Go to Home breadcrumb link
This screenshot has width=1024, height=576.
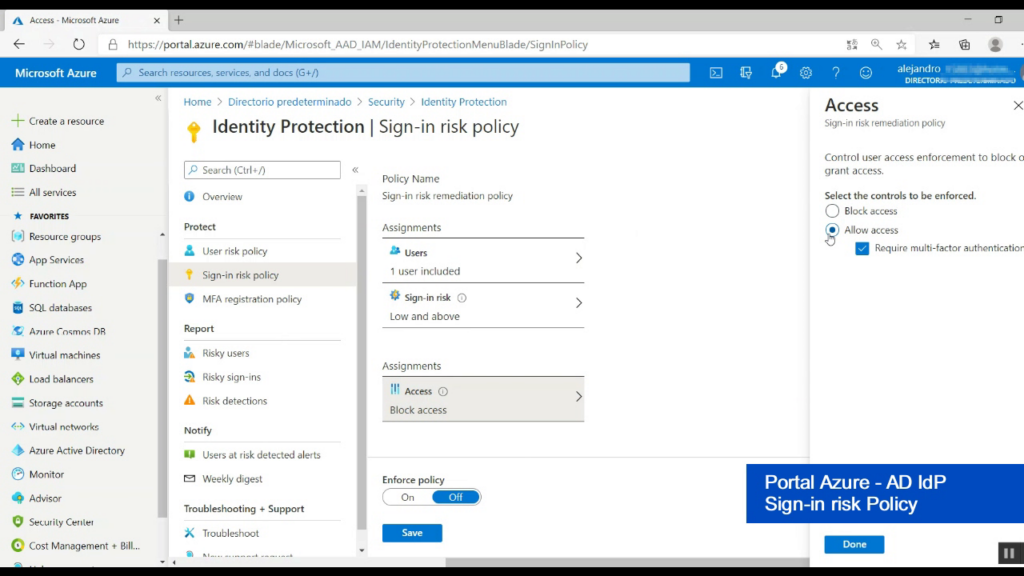197,102
